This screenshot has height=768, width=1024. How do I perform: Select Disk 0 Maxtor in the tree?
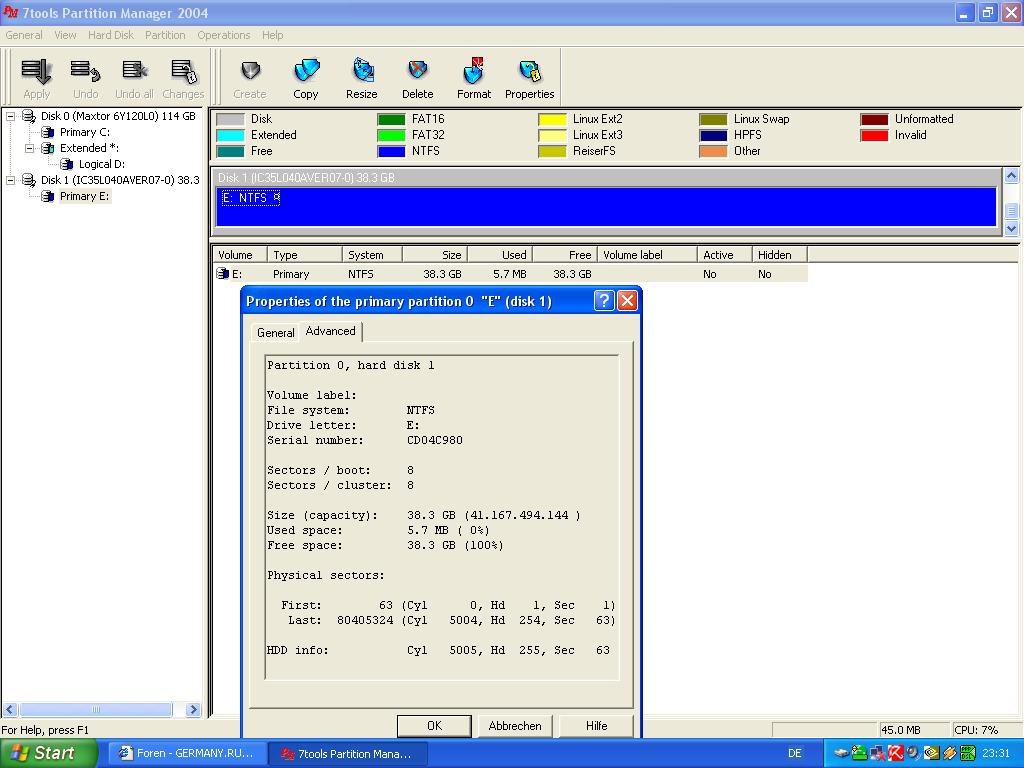[118, 116]
